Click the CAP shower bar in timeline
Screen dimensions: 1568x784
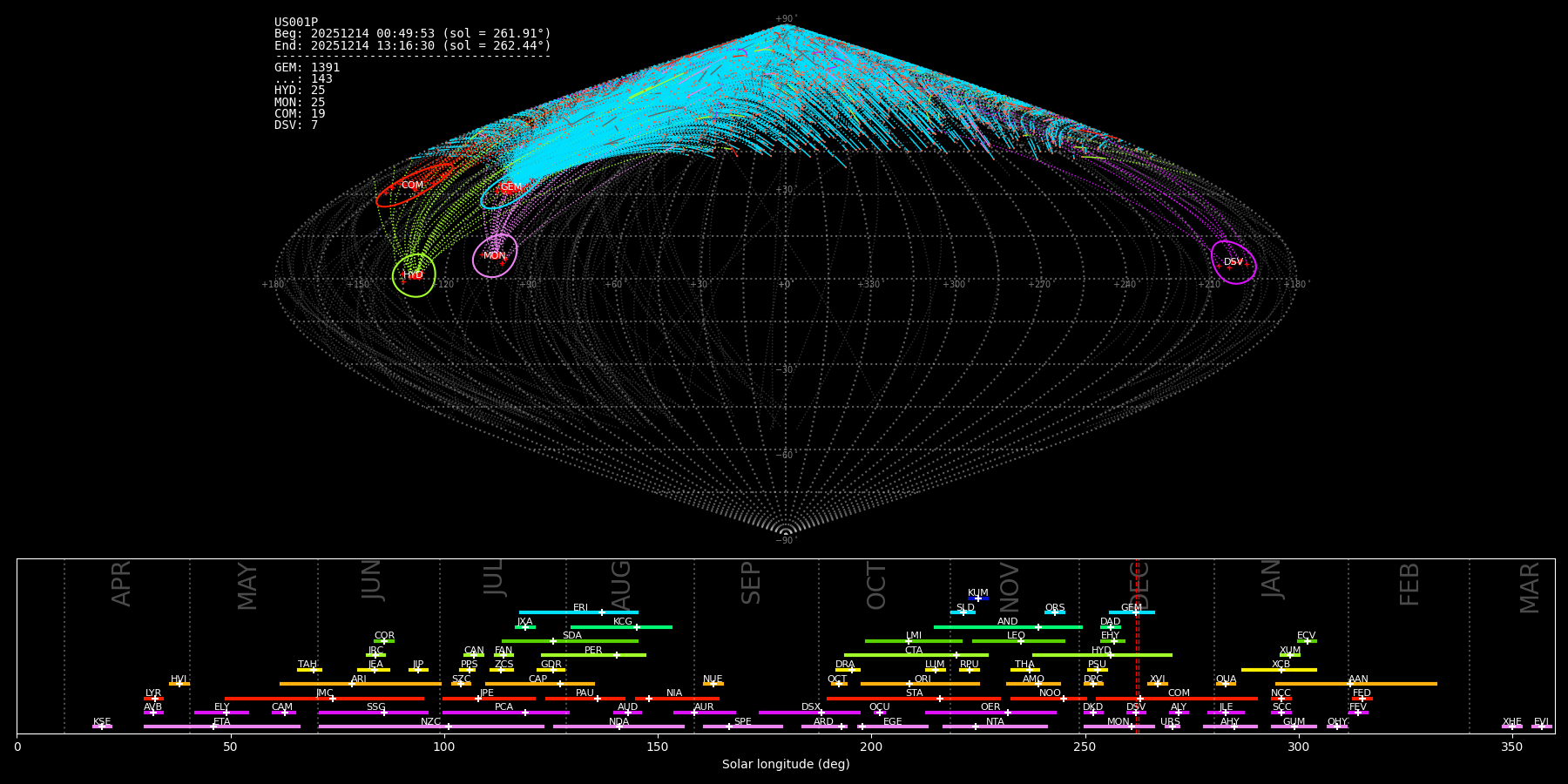tap(540, 684)
